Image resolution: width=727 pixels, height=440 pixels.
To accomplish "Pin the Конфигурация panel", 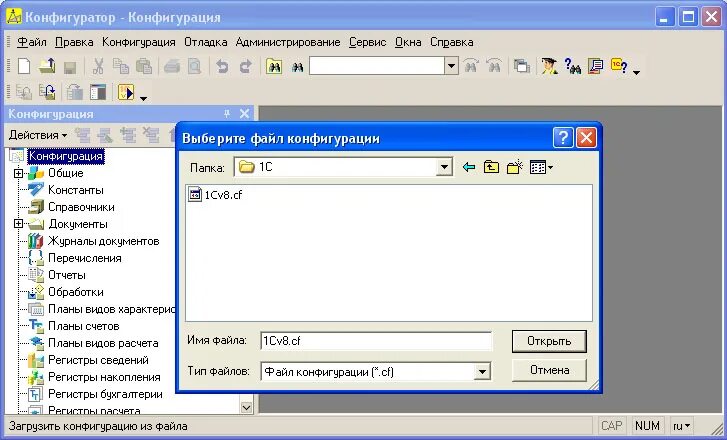I will [x=227, y=114].
